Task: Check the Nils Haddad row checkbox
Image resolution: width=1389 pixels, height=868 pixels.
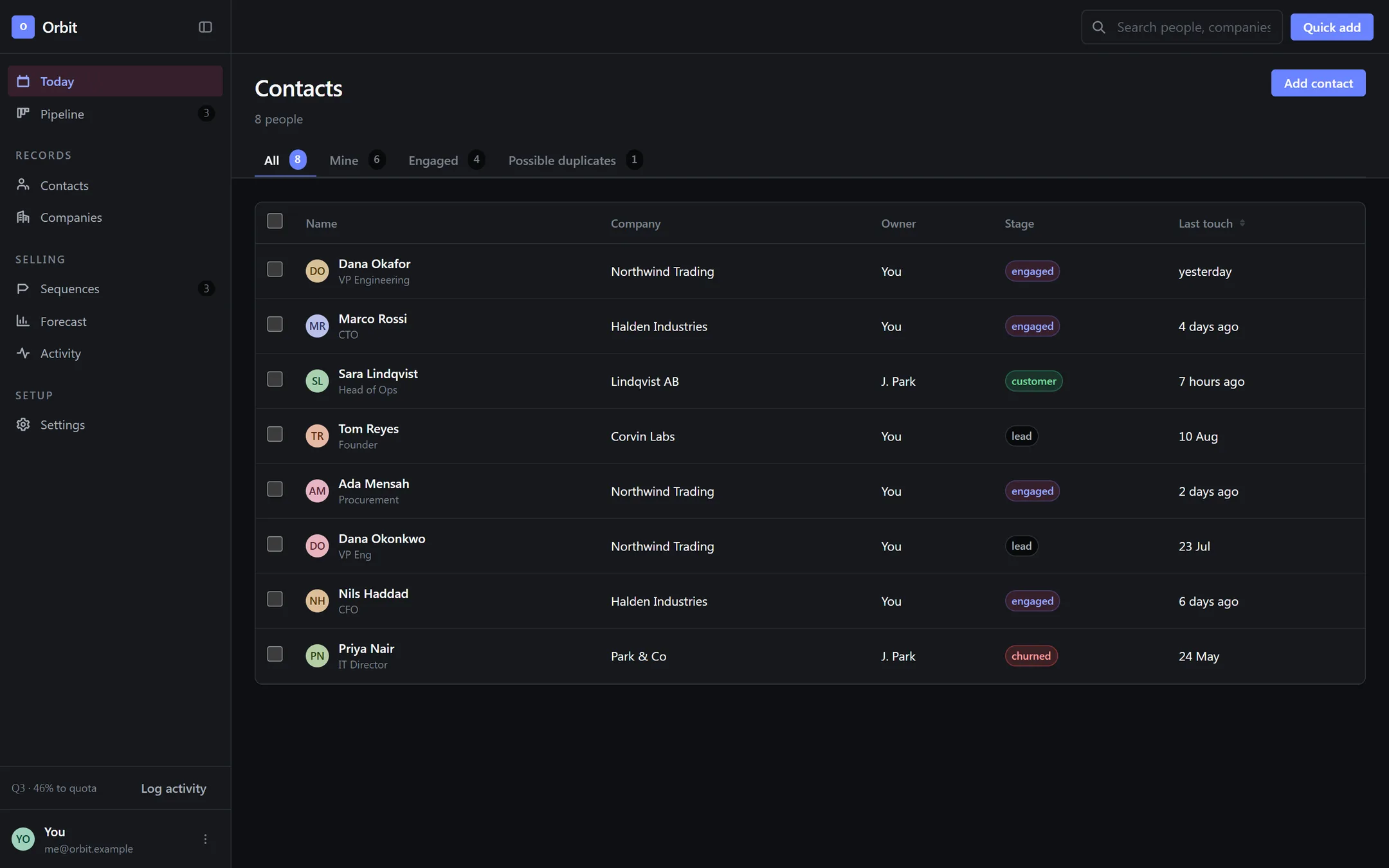Action: (x=275, y=599)
